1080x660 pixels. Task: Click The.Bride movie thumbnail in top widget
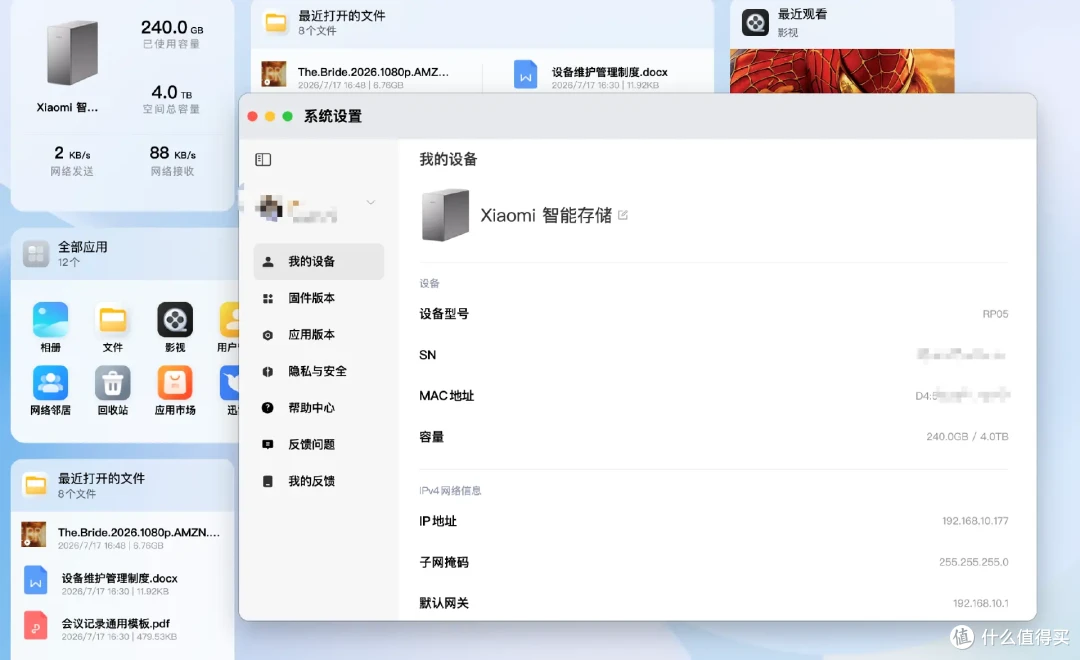click(273, 74)
